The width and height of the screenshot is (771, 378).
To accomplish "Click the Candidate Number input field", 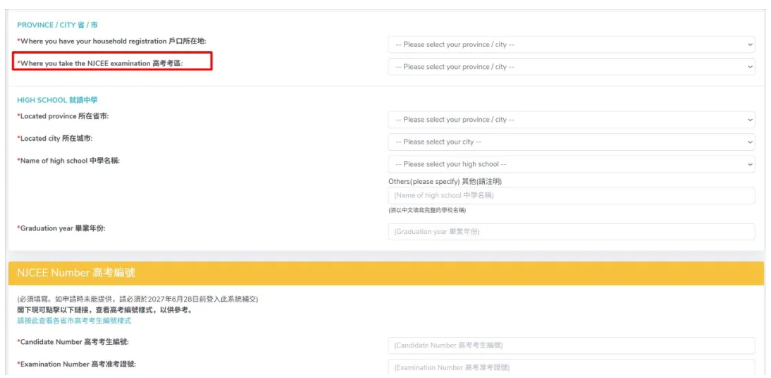I will (x=571, y=346).
